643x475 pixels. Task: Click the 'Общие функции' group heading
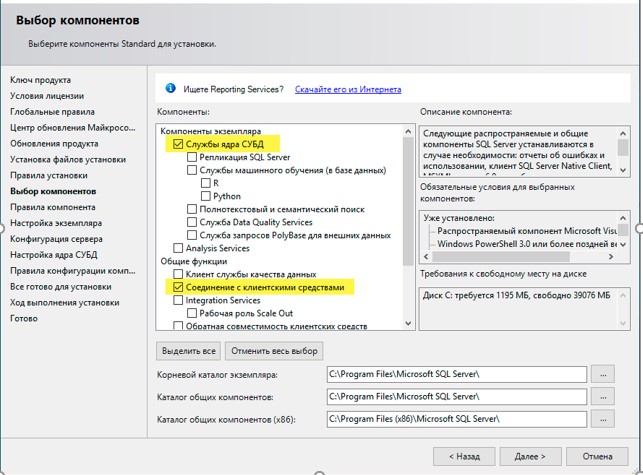pyautogui.click(x=194, y=261)
